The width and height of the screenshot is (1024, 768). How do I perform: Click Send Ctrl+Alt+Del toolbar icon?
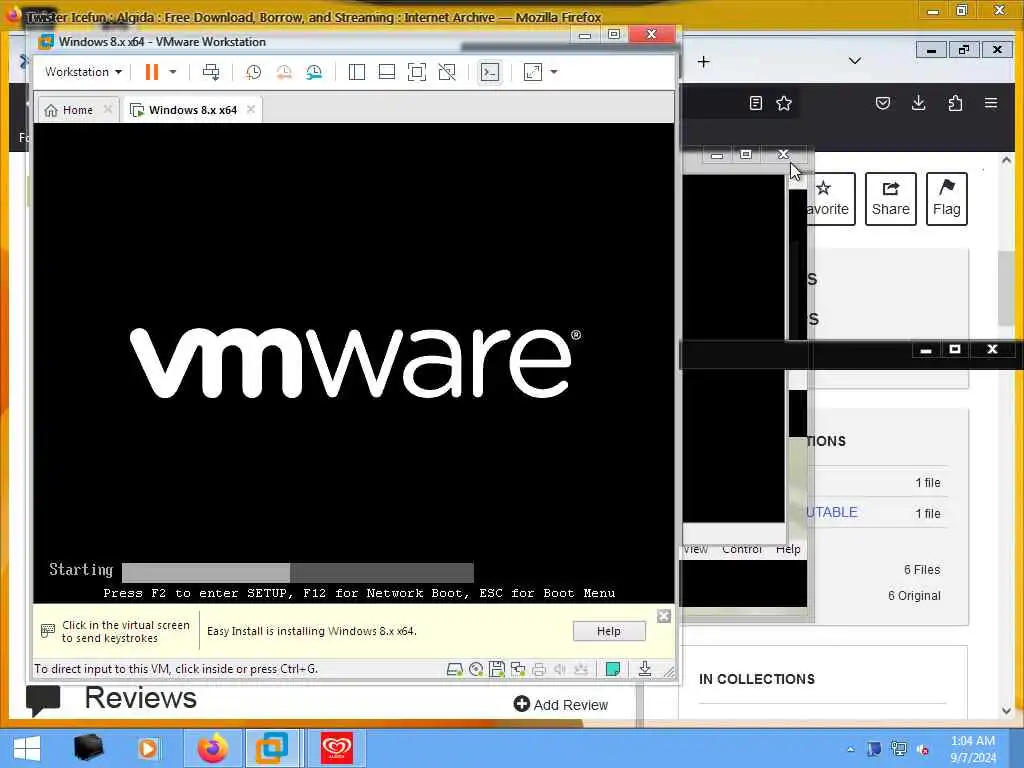click(x=211, y=72)
